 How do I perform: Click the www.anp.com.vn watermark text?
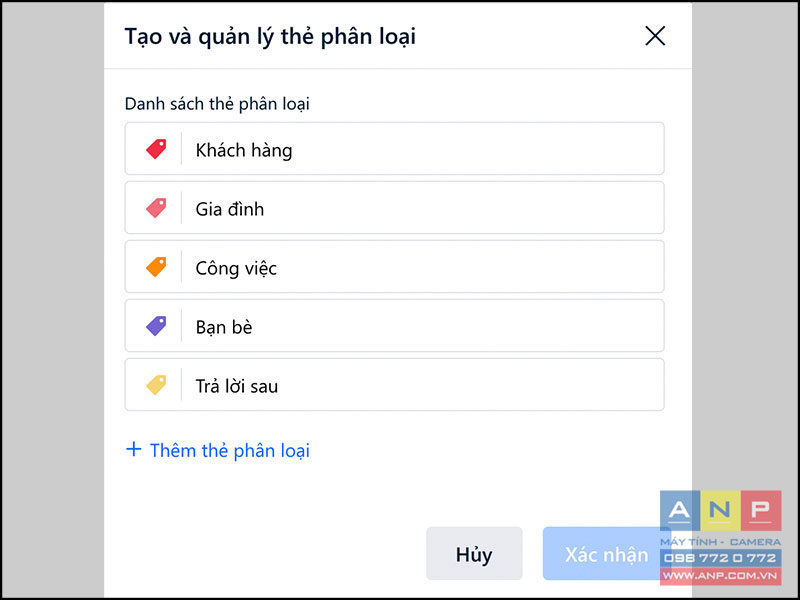click(x=720, y=576)
